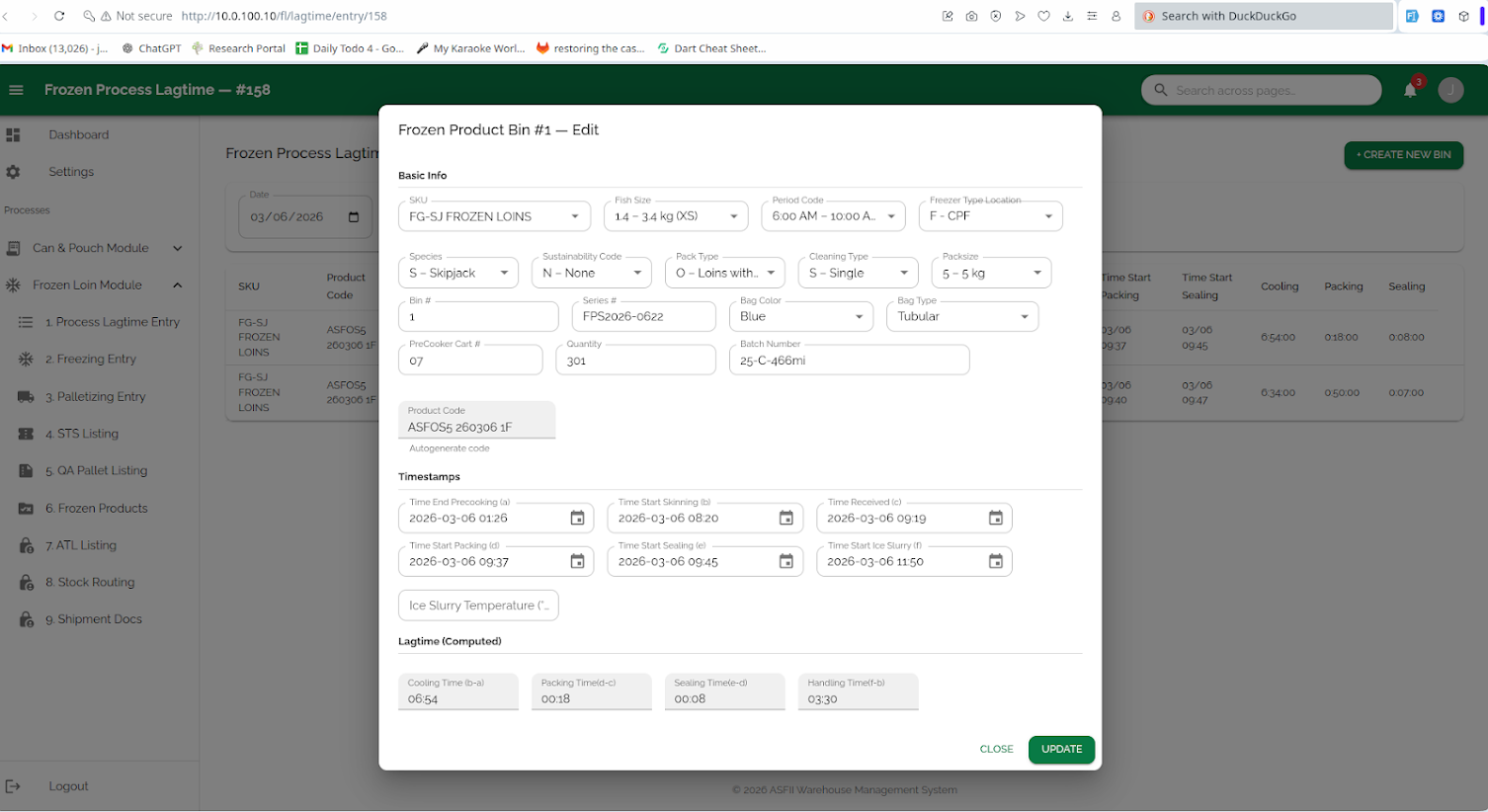Click the CLOSE button in dialog
Viewport: 1488px width, 812px height.
pyautogui.click(x=996, y=750)
